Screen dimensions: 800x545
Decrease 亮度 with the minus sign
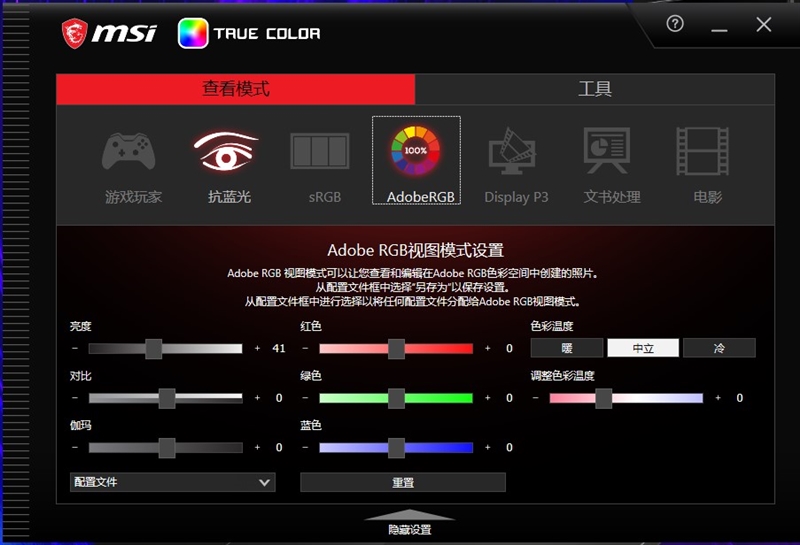[x=75, y=349]
